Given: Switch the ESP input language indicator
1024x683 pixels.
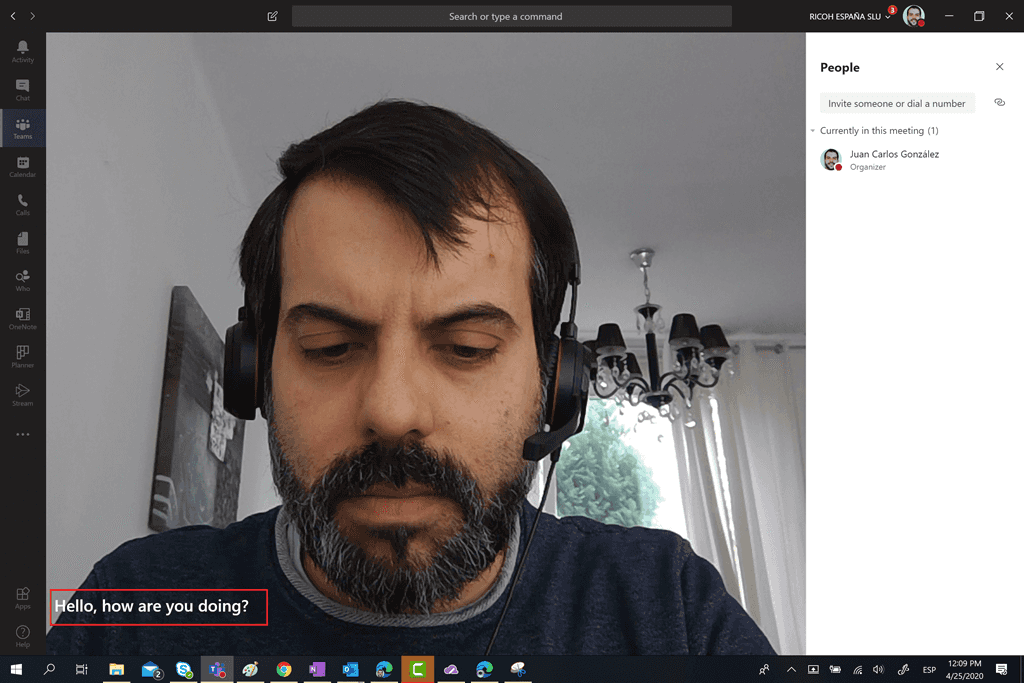Looking at the screenshot, I should pos(929,669).
